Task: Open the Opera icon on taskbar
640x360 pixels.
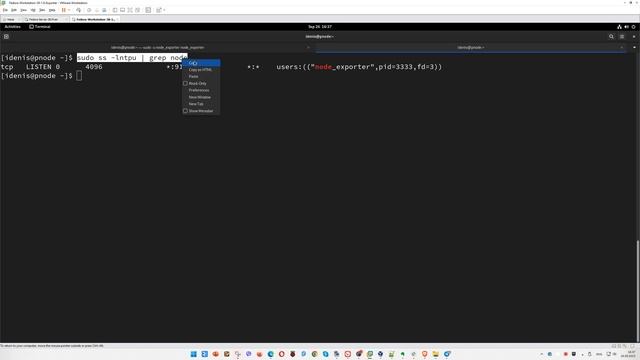Action: [x=281, y=354]
